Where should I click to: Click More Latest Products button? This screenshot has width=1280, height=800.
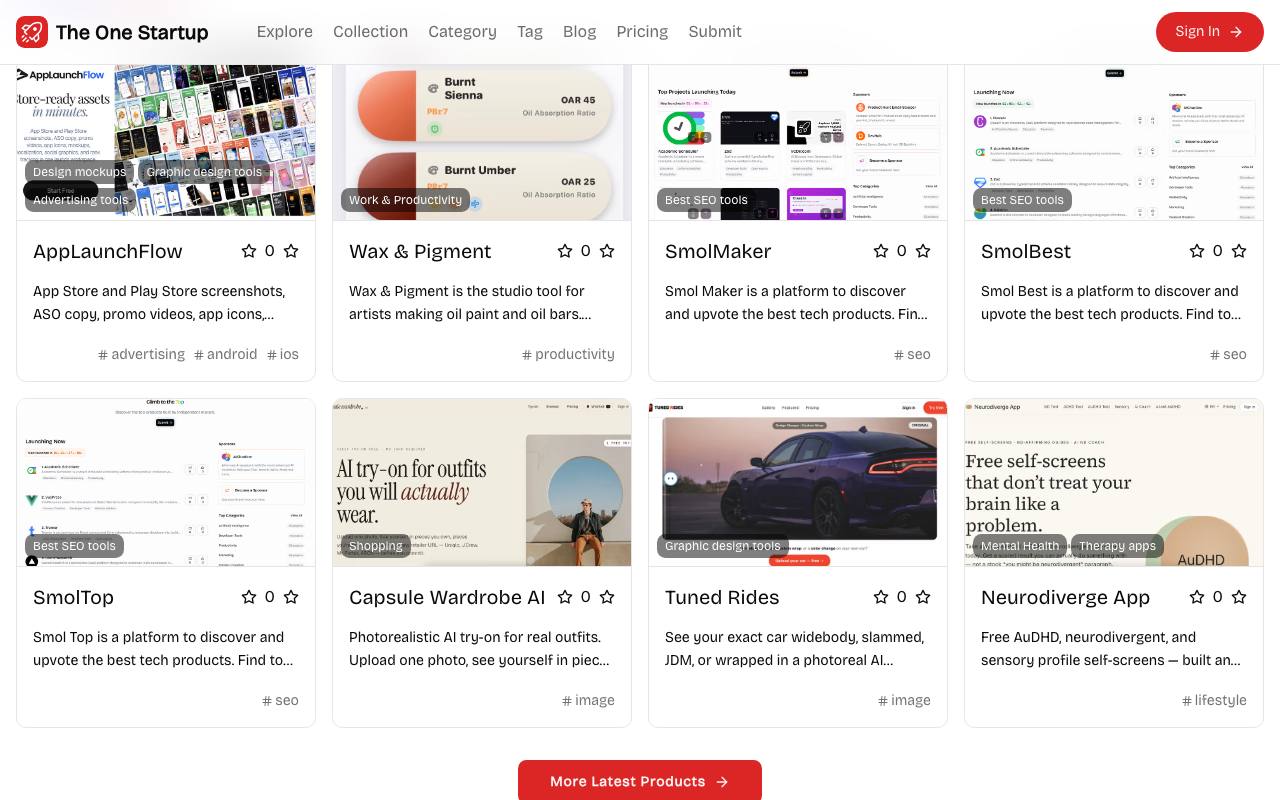640,781
